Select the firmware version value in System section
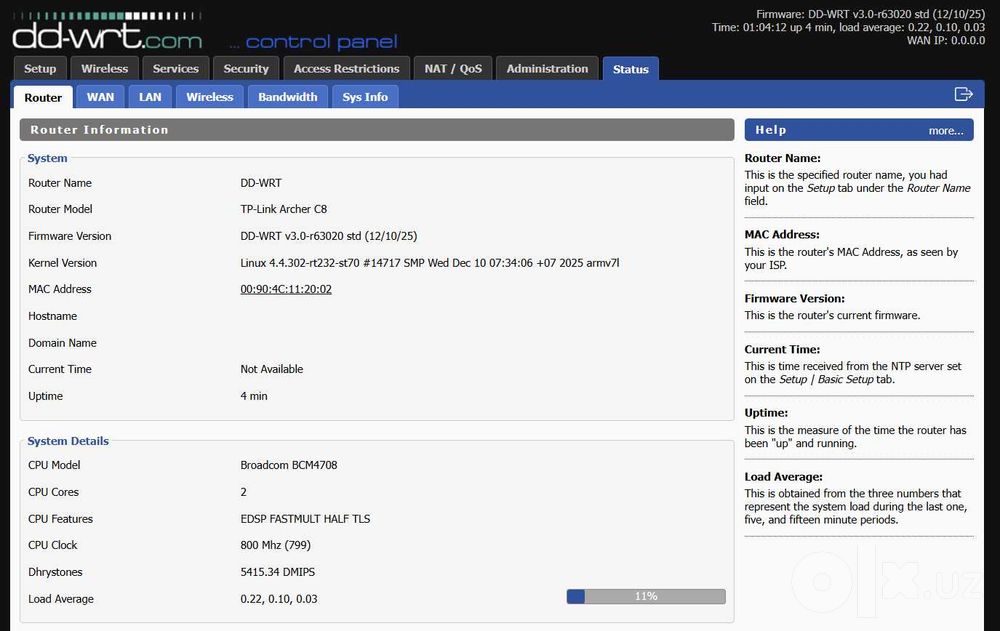Viewport: 1000px width, 631px height. (x=328, y=235)
